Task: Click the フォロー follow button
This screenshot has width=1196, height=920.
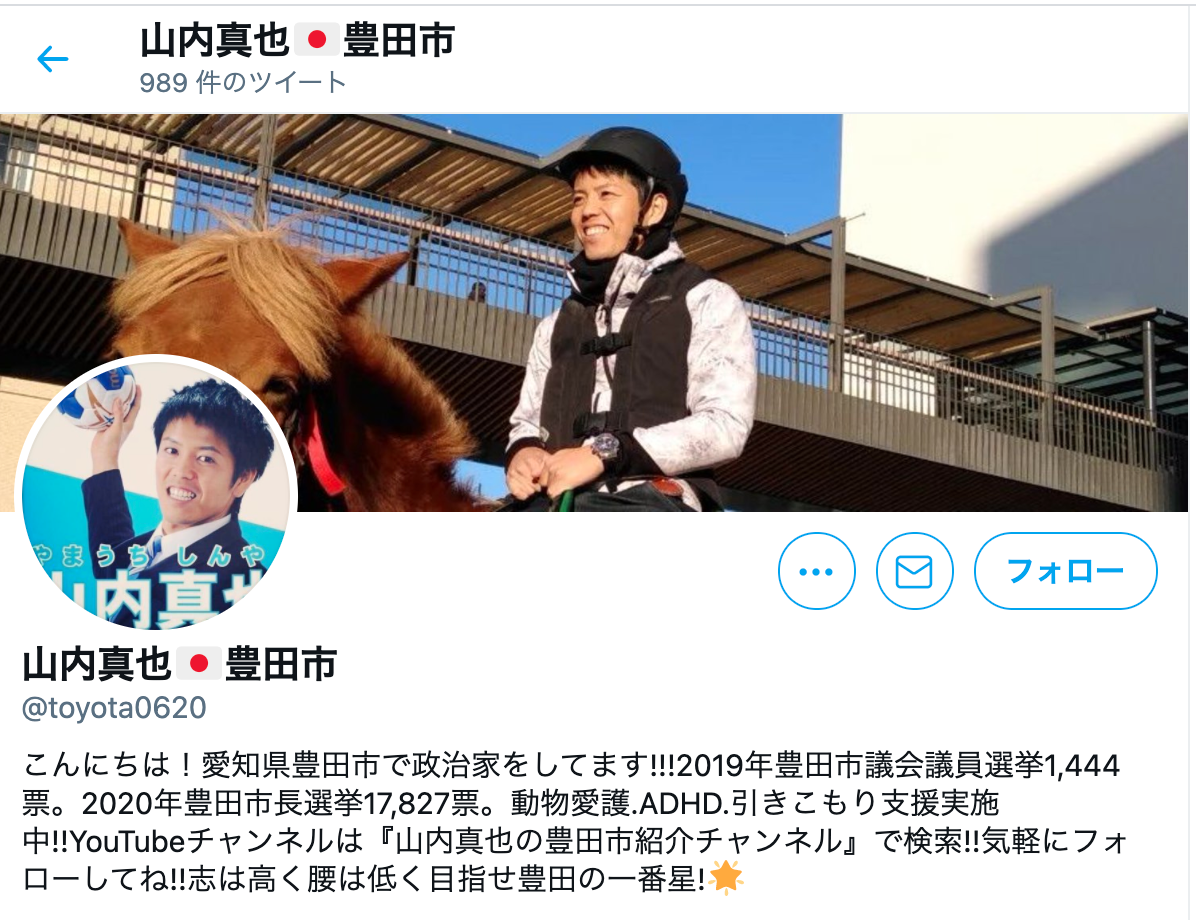Action: [1066, 571]
